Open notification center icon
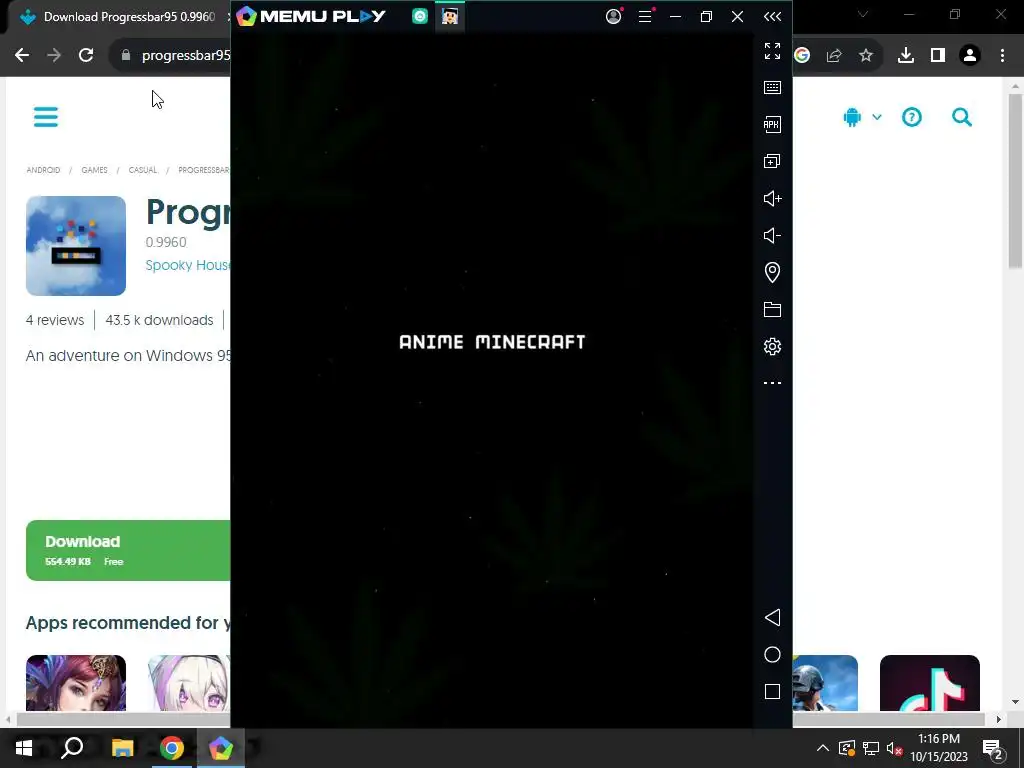Screen dimensions: 1024x768 point(992,750)
